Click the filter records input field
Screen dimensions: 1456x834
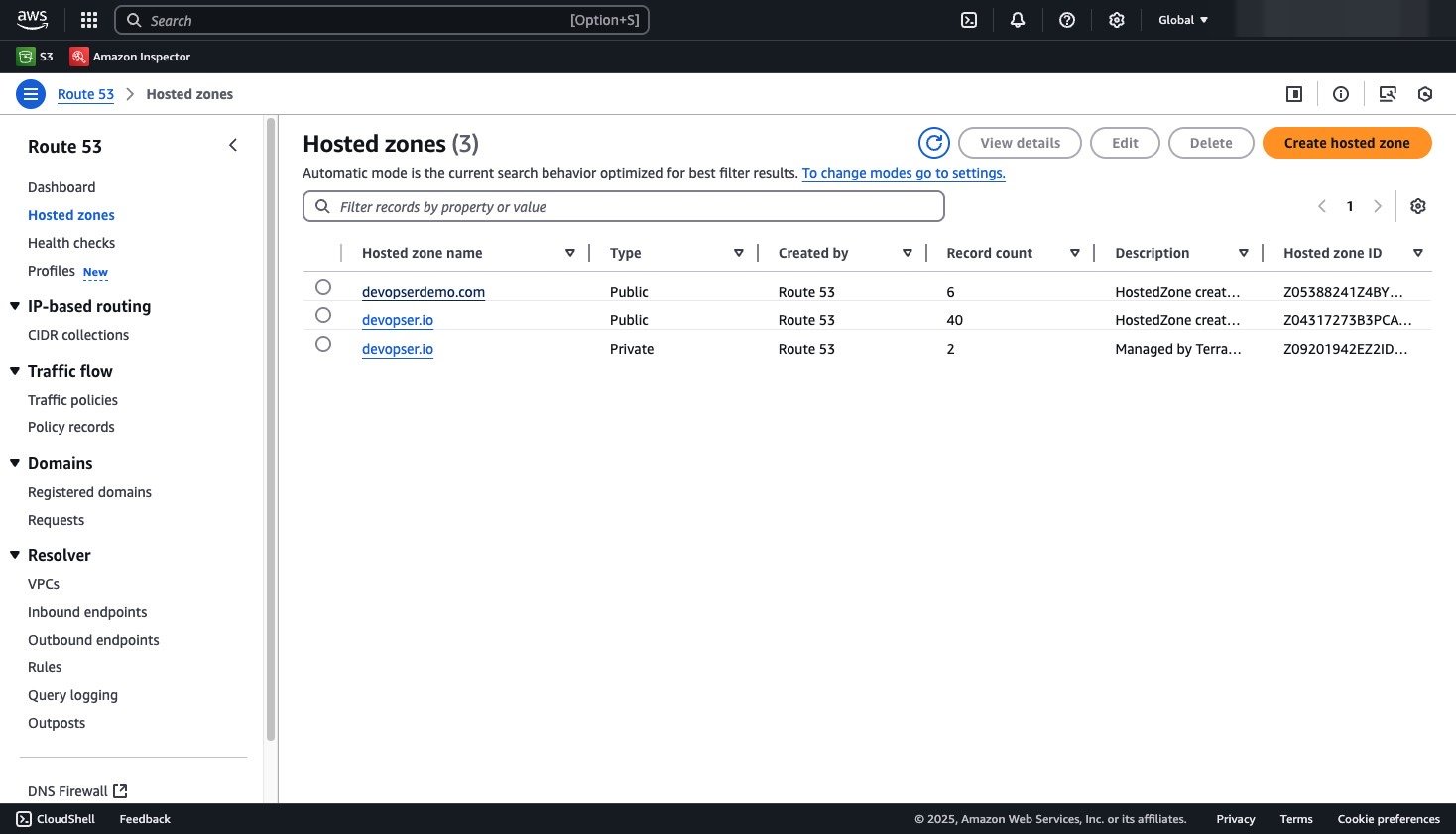click(624, 206)
